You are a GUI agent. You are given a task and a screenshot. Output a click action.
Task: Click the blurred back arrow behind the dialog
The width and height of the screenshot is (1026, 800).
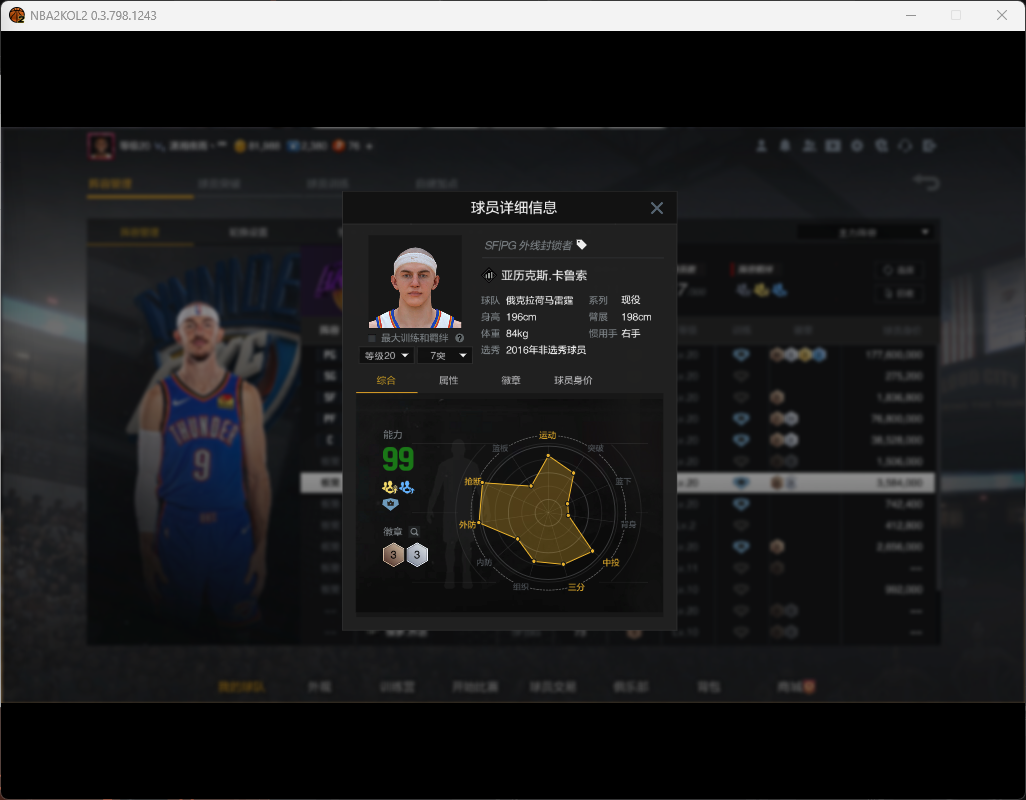(927, 182)
